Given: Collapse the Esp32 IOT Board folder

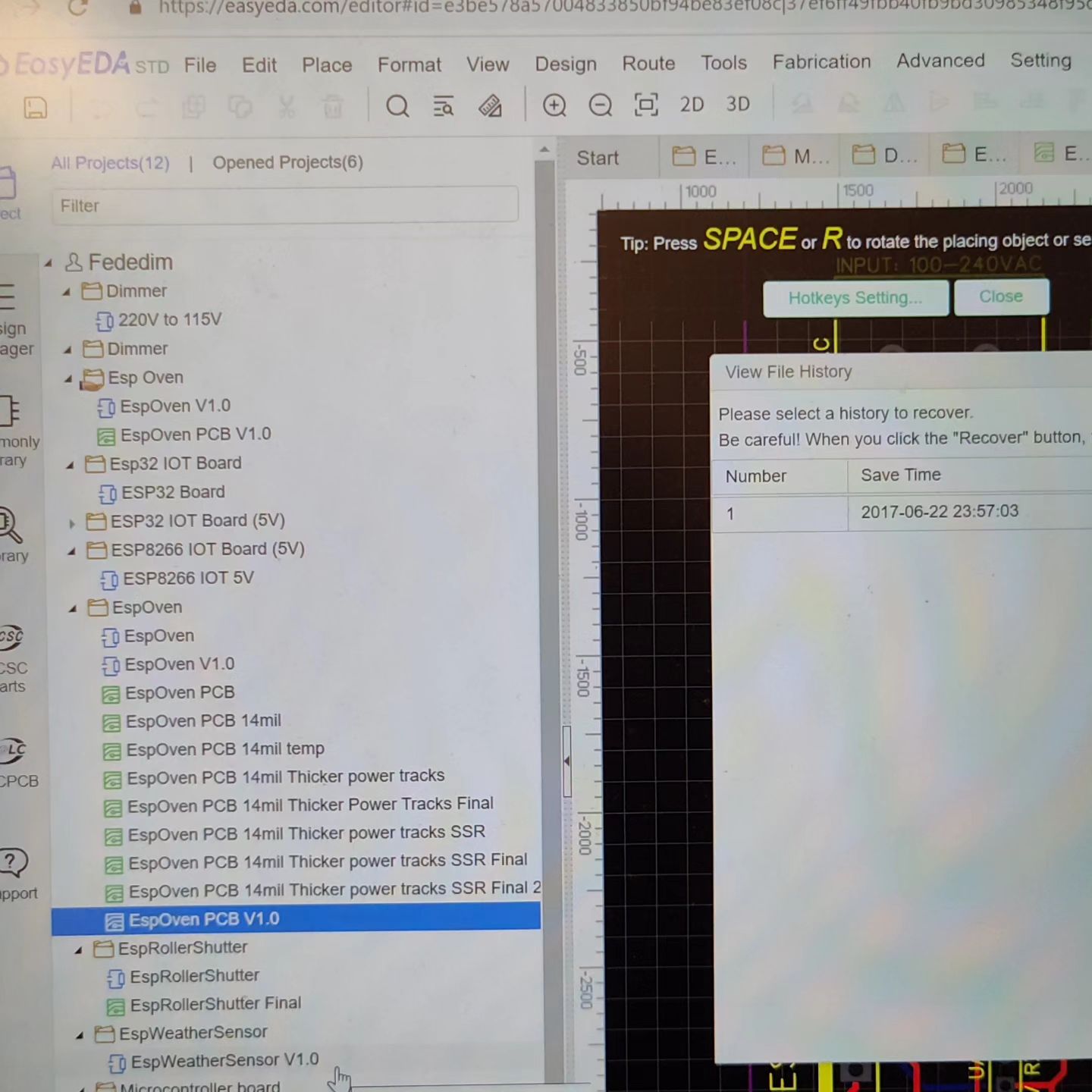Looking at the screenshot, I should click(70, 465).
